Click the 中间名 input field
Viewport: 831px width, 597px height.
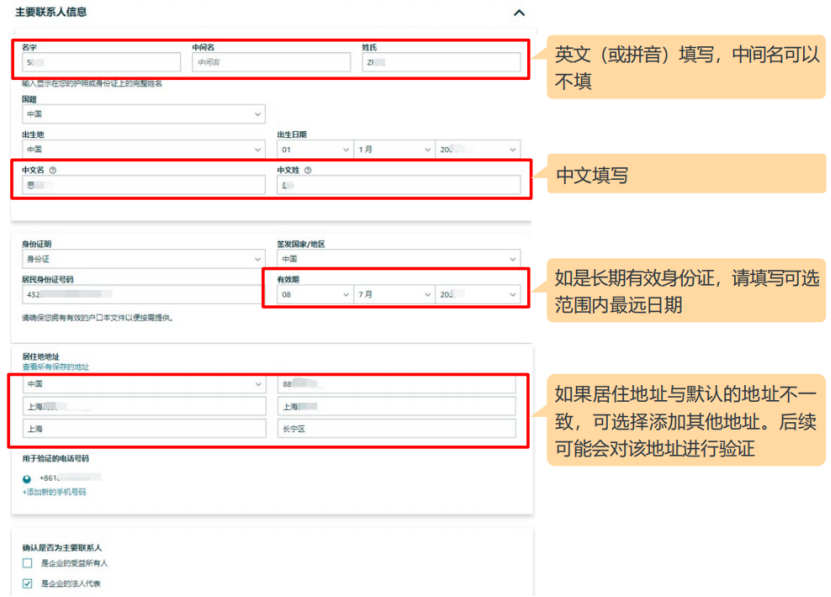pos(264,62)
